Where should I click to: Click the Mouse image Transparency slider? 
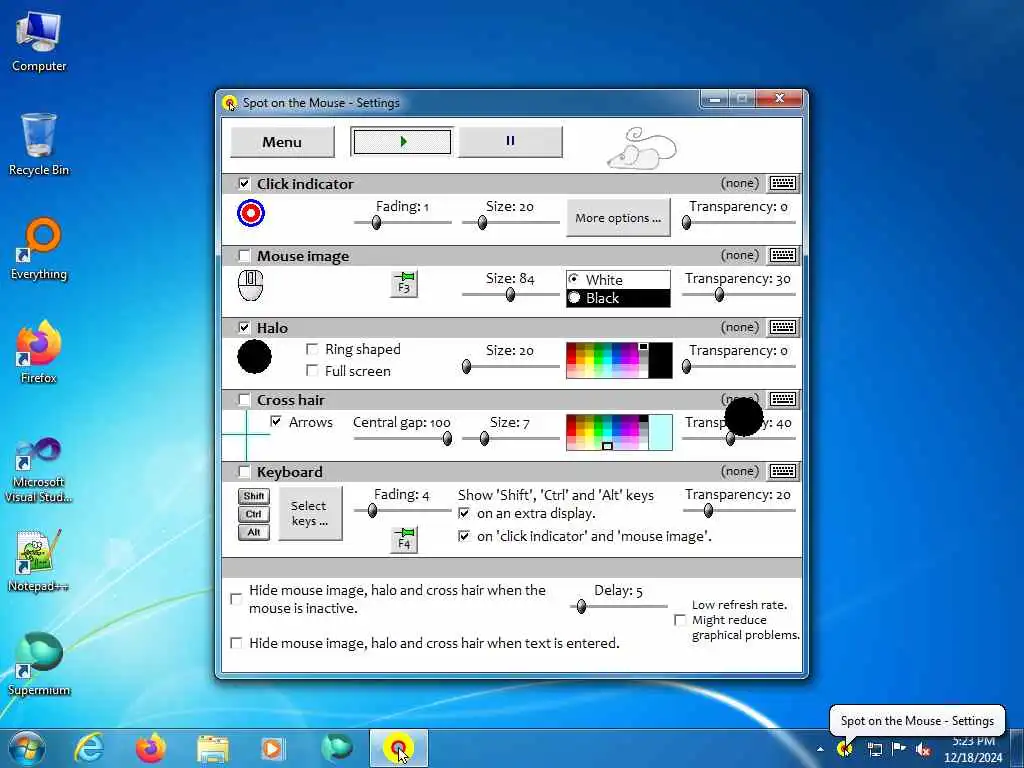point(739,295)
